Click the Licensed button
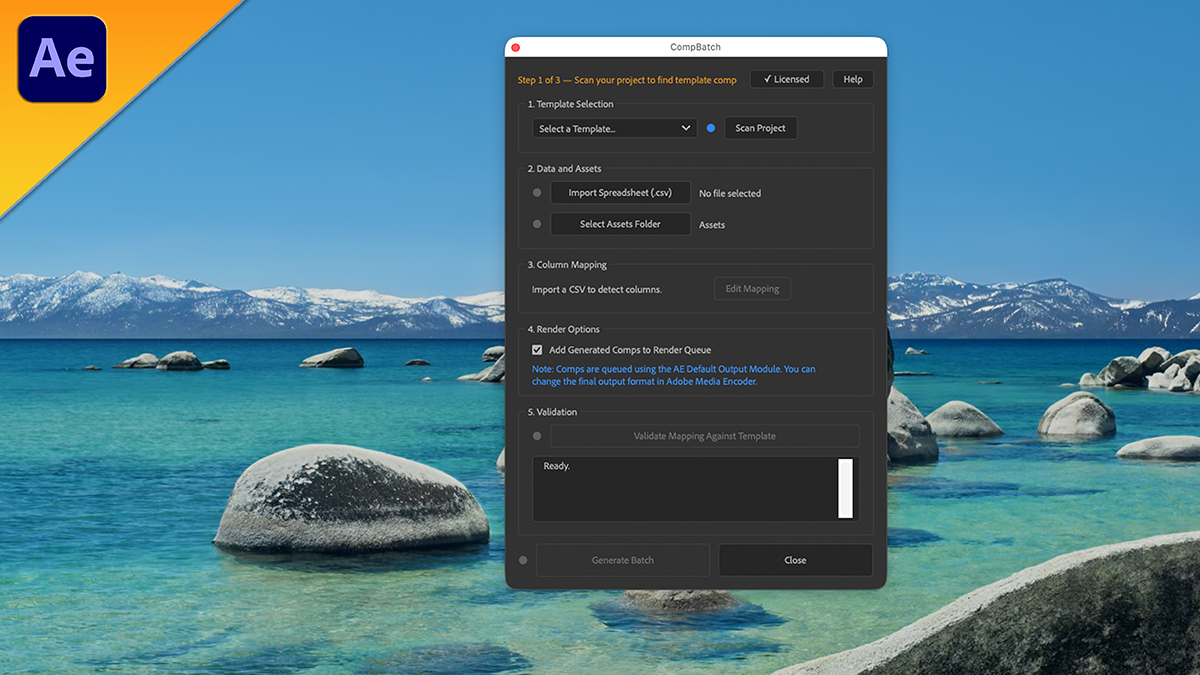The image size is (1200, 675). 786,79
